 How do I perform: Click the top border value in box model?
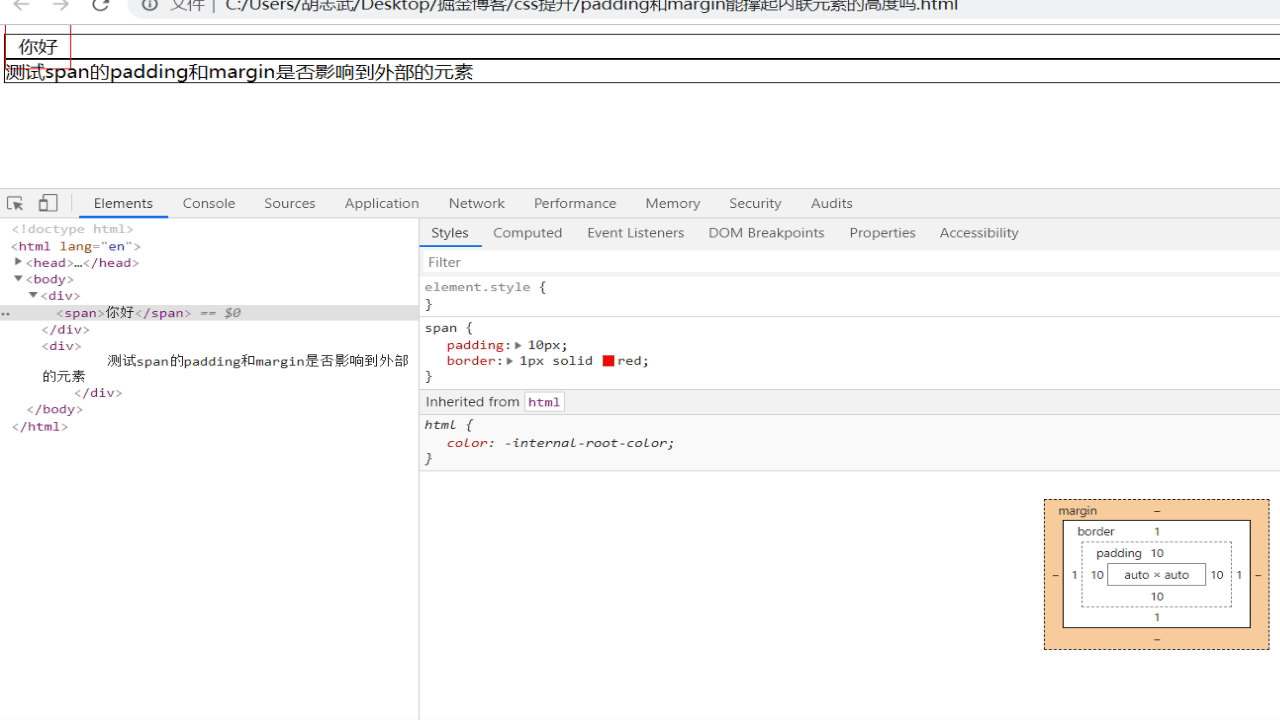[x=1157, y=532]
